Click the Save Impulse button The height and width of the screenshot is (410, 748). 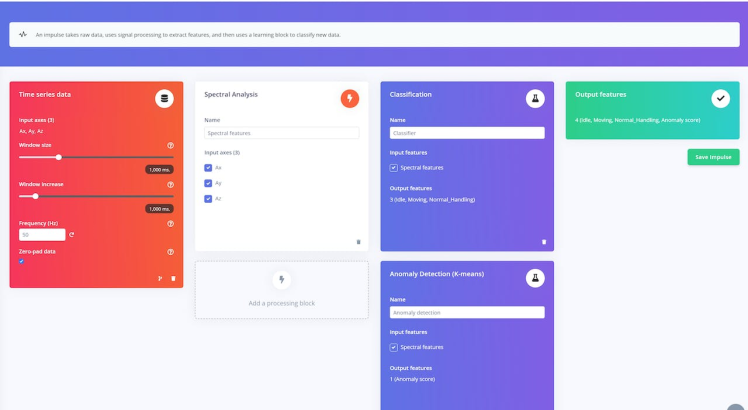click(713, 157)
